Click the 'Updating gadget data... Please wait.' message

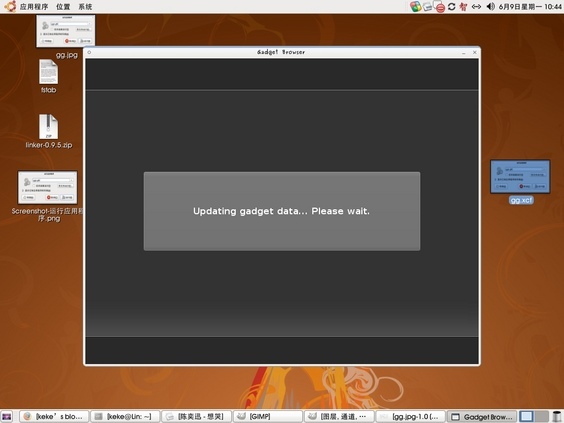point(281,211)
